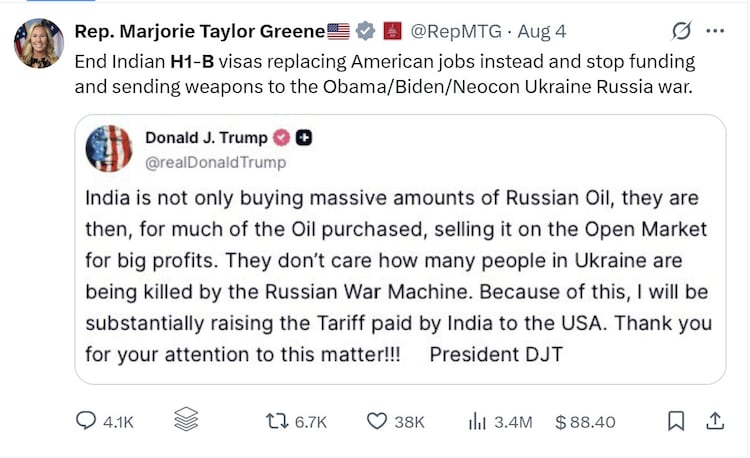Open Marjorie Taylor Greene's profile picture
This screenshot has height=458, width=750.
[x=39, y=43]
